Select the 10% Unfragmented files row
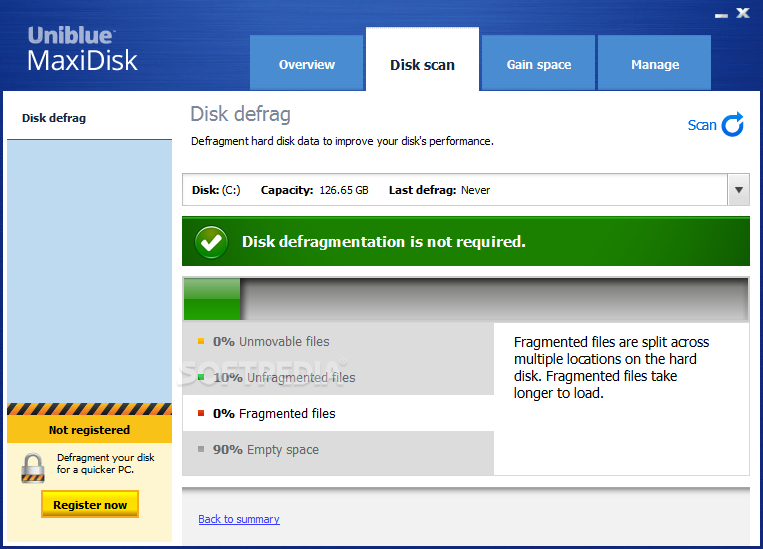 pos(338,377)
